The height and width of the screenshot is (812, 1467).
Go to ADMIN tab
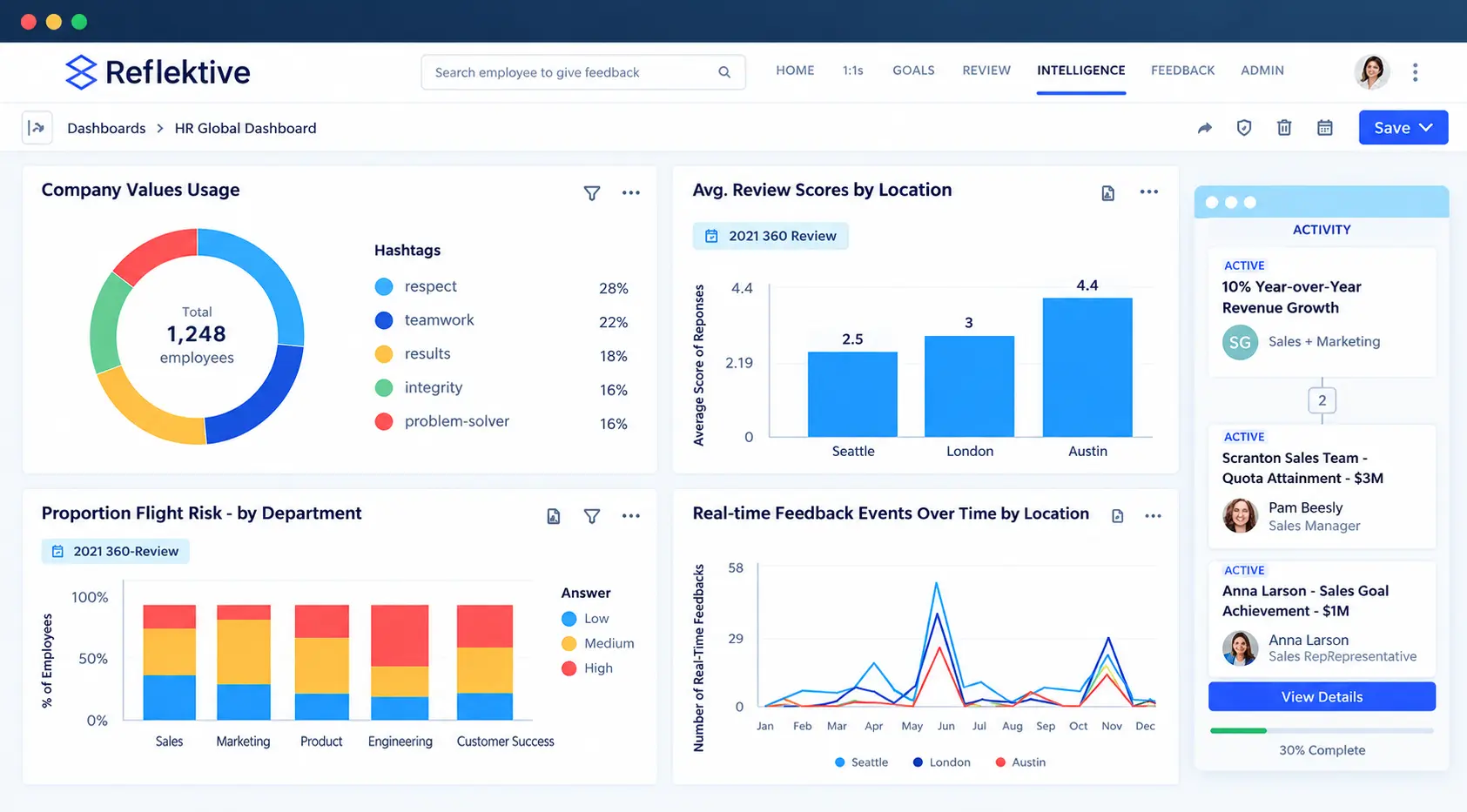(1262, 70)
